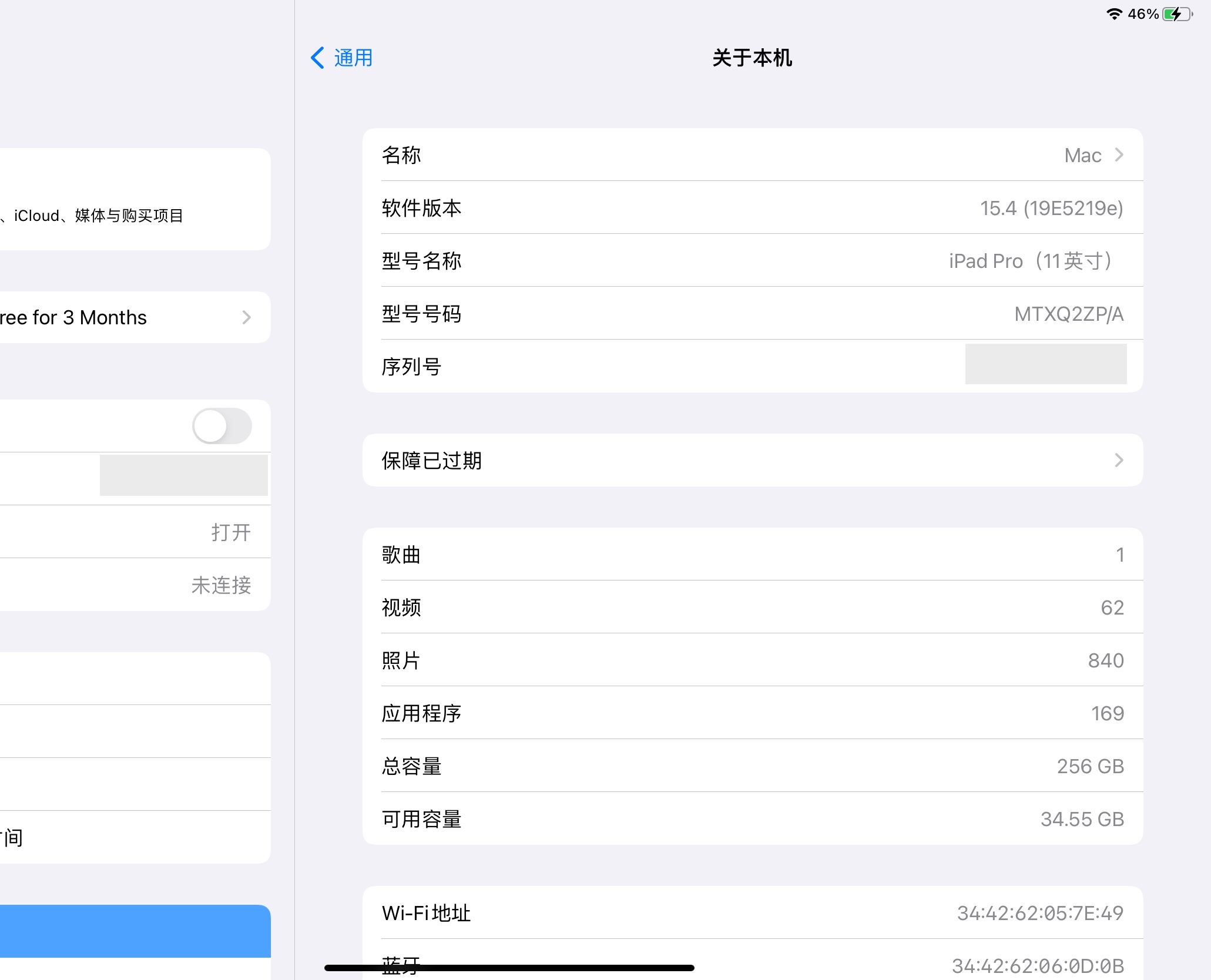The image size is (1211, 980).
Task: Tap the 型号名称 iPad Pro row
Action: pyautogui.click(x=752, y=260)
